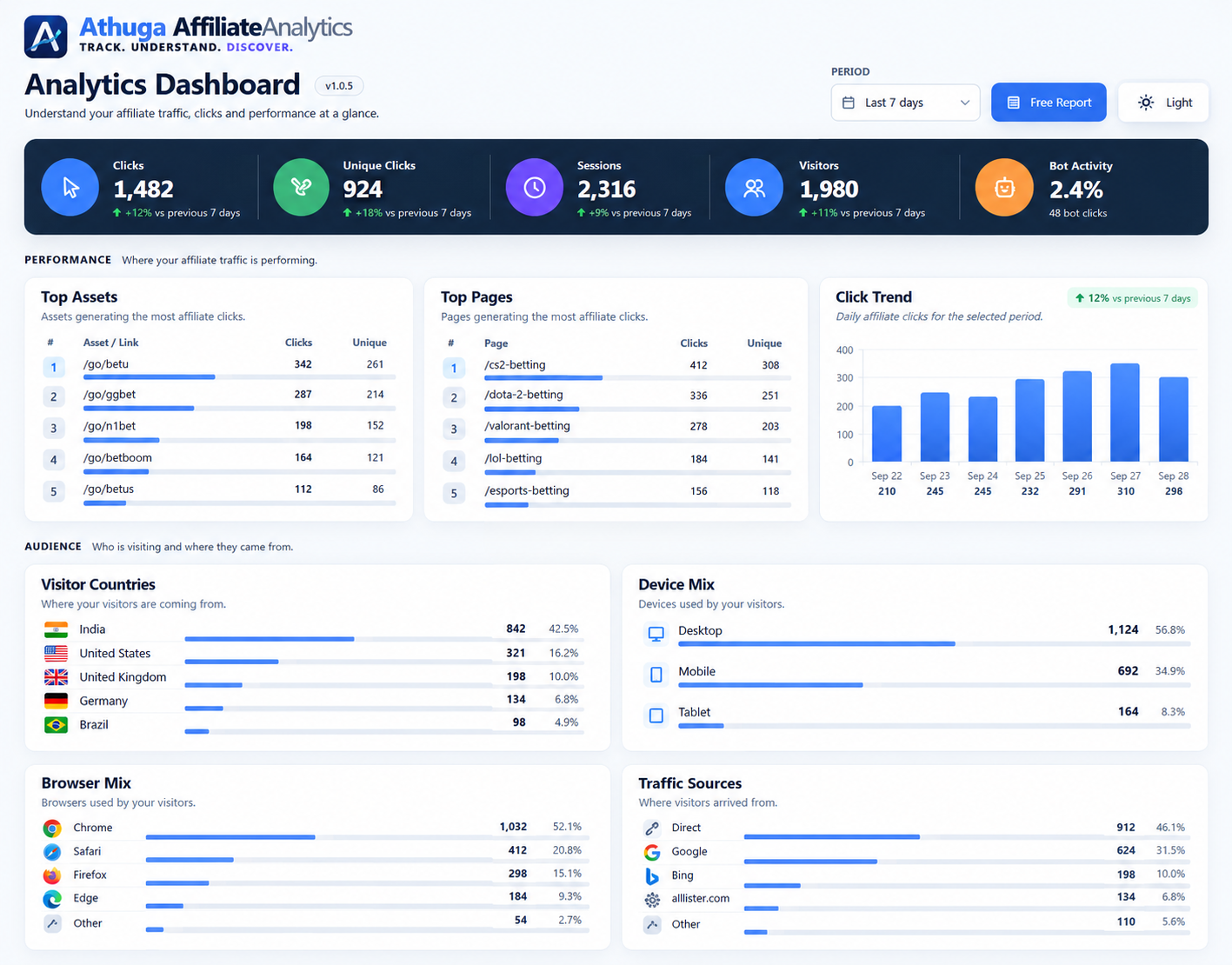Click the Other traffic sources icon
The image size is (1232, 965).
pyautogui.click(x=652, y=924)
